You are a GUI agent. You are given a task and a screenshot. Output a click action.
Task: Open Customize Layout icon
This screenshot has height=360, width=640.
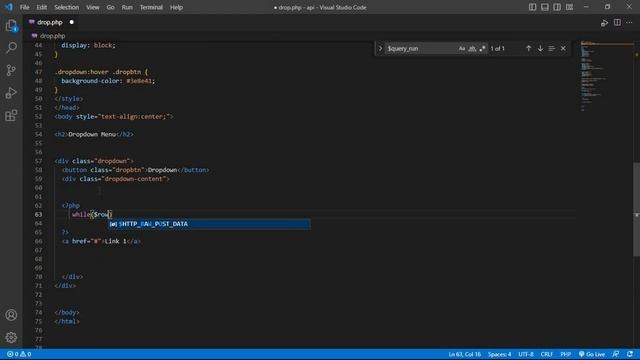[x=569, y=7]
